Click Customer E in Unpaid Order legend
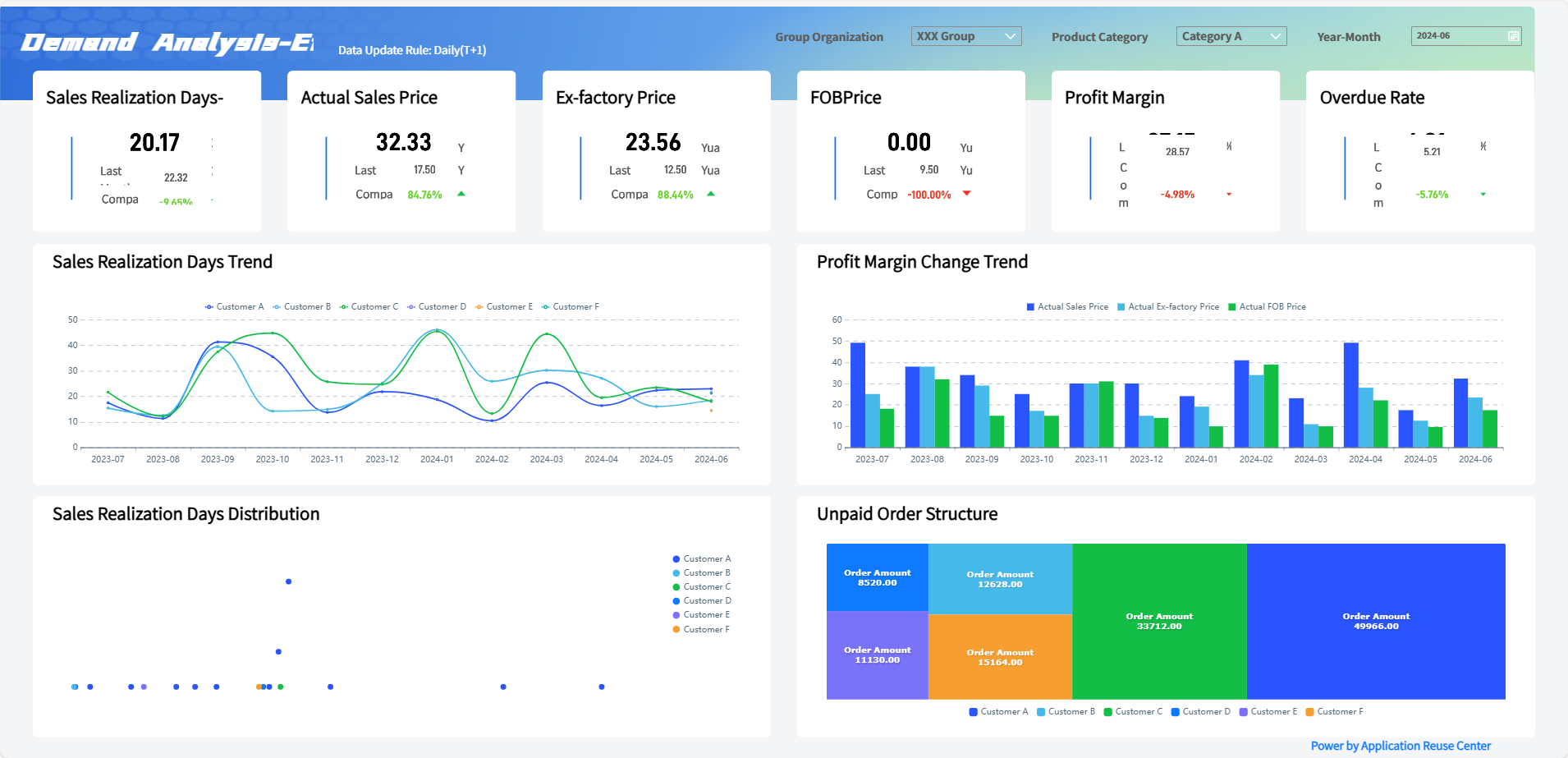Viewport: 1568px width, 758px height. pyautogui.click(x=1268, y=712)
